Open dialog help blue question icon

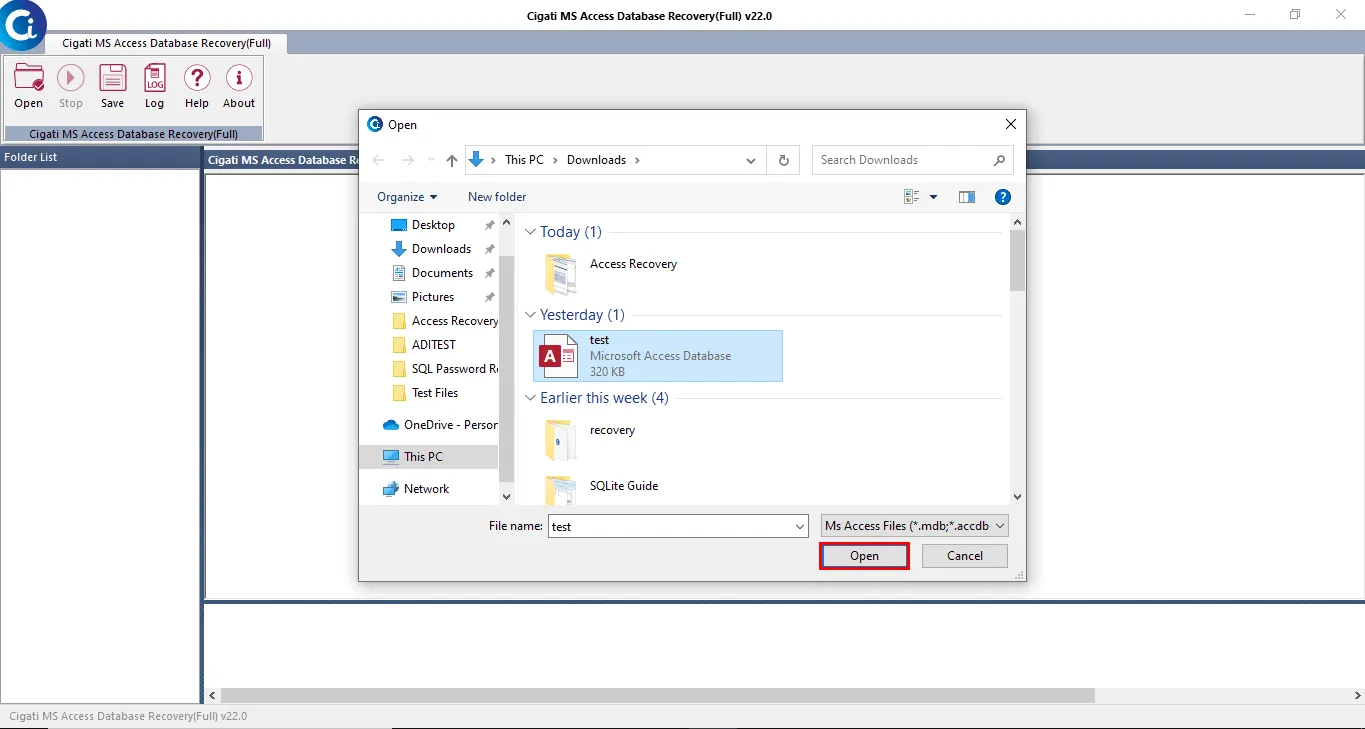click(x=1003, y=197)
